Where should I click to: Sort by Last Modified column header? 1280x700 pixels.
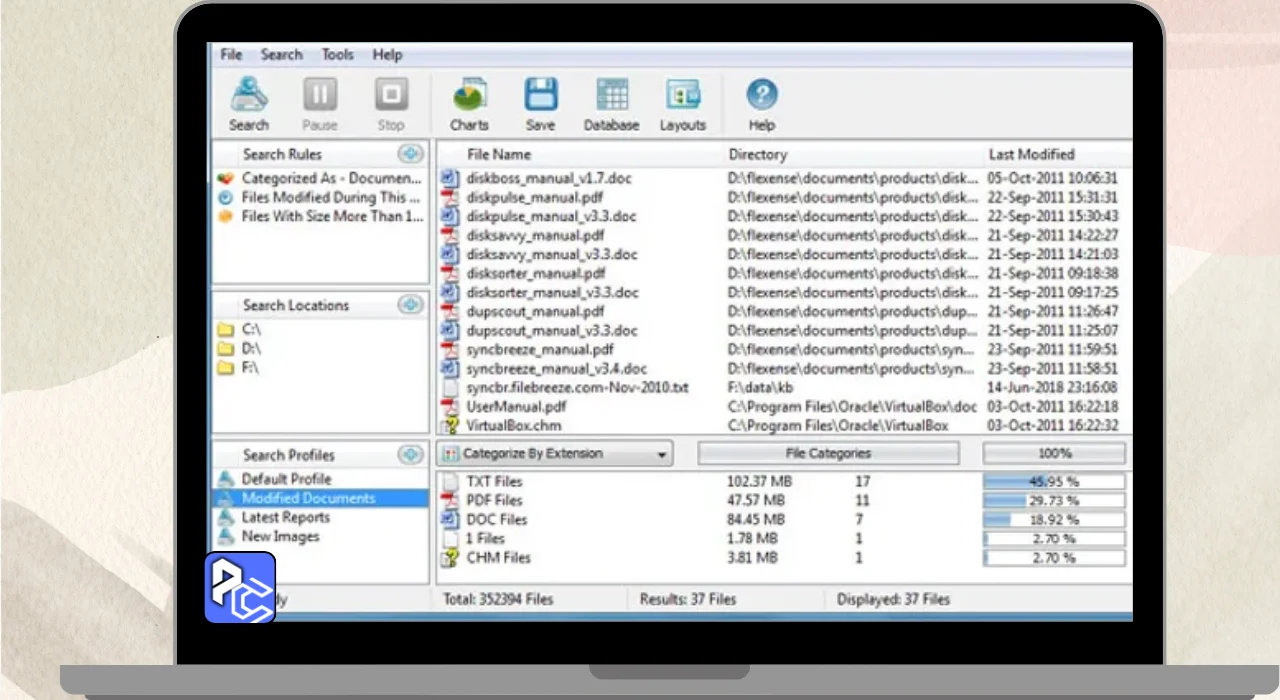point(1031,154)
